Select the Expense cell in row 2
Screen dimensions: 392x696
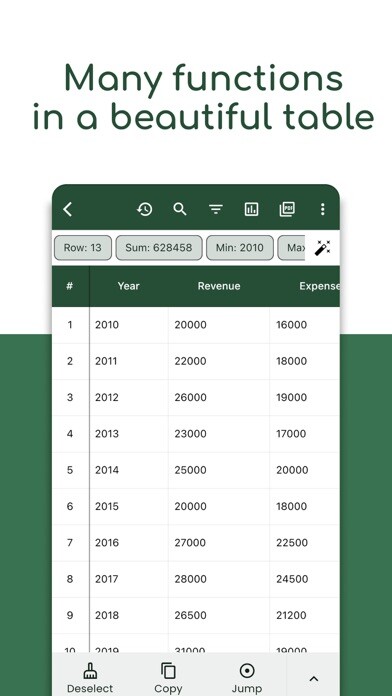pos(305,361)
